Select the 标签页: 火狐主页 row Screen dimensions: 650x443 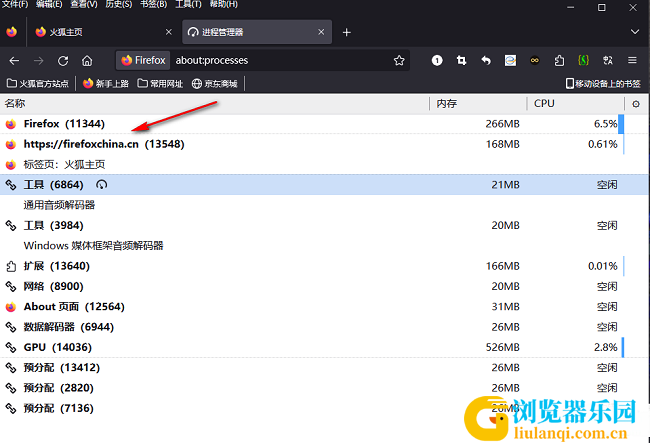324,165
